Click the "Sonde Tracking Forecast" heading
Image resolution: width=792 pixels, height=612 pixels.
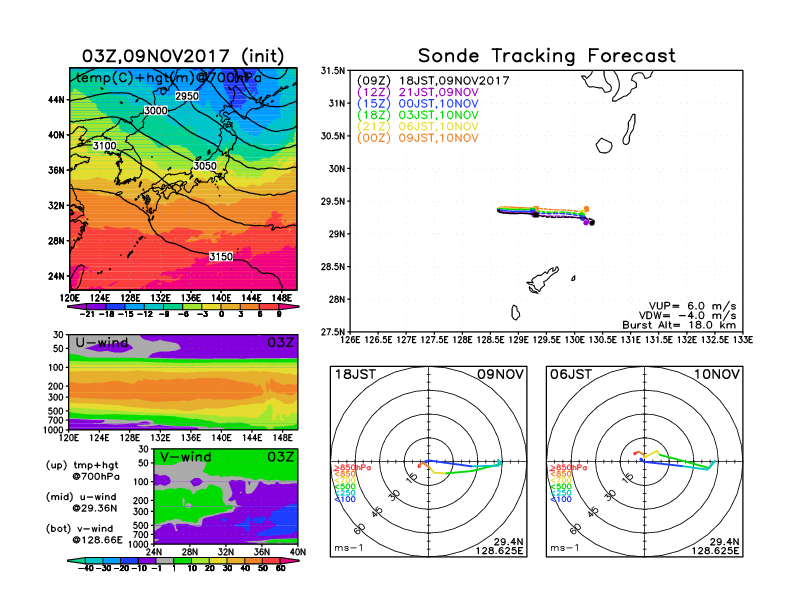pos(547,56)
